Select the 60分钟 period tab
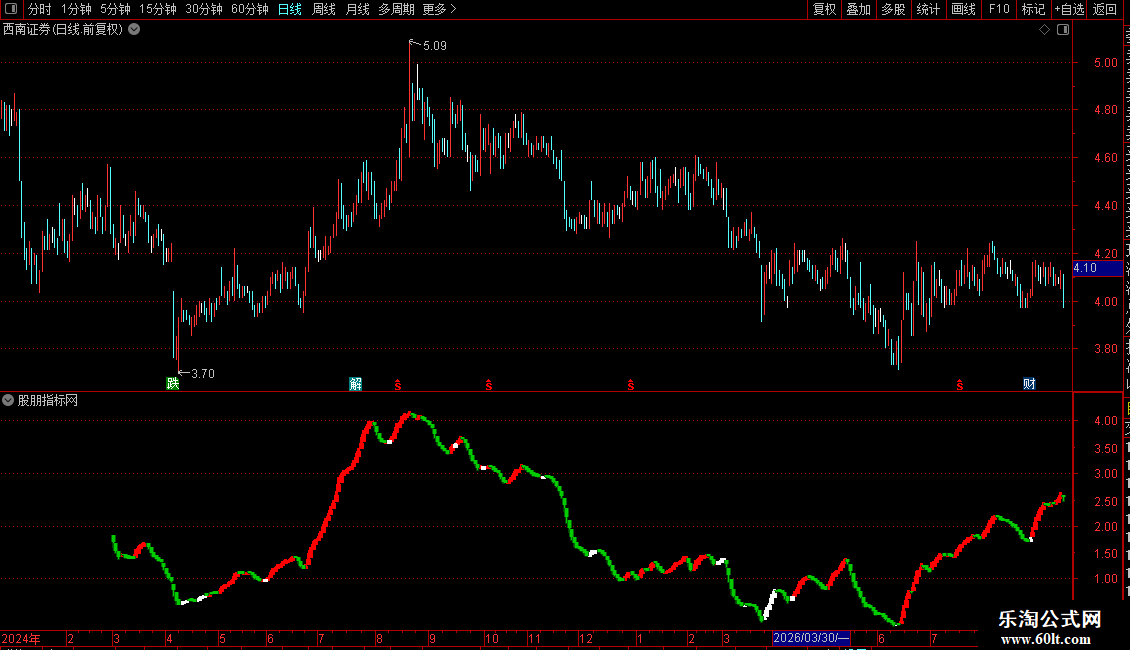The width and height of the screenshot is (1130, 650). tap(249, 9)
